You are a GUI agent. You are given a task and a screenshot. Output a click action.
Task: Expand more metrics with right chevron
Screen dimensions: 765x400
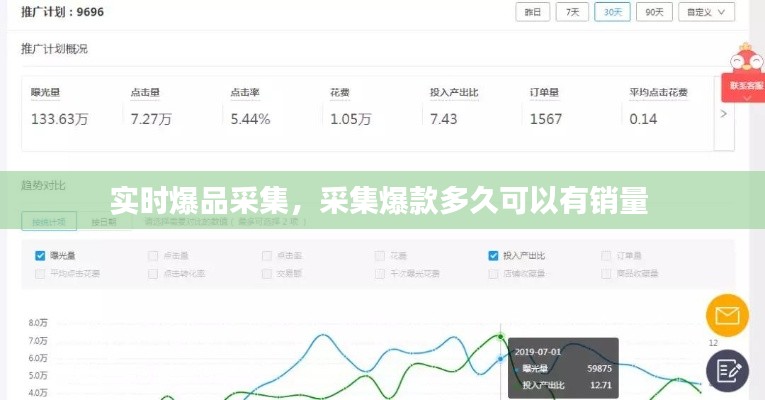pyautogui.click(x=724, y=114)
